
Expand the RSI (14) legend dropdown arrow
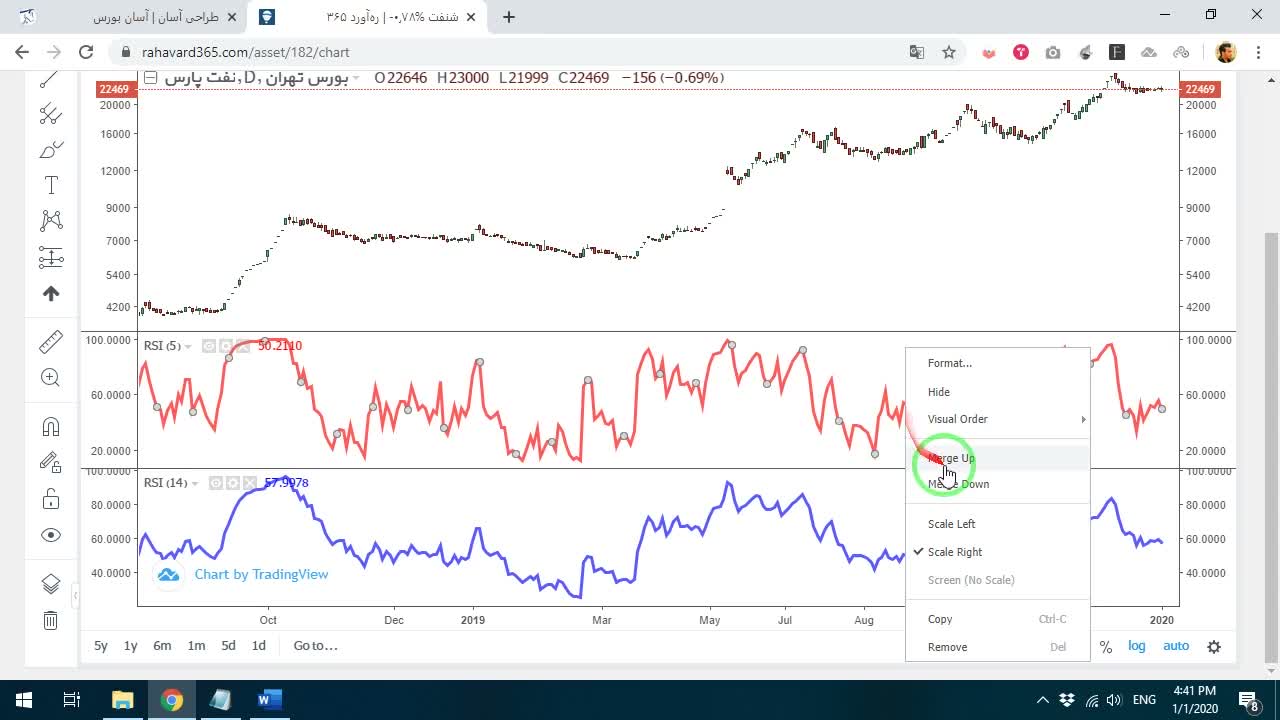pyautogui.click(x=194, y=484)
